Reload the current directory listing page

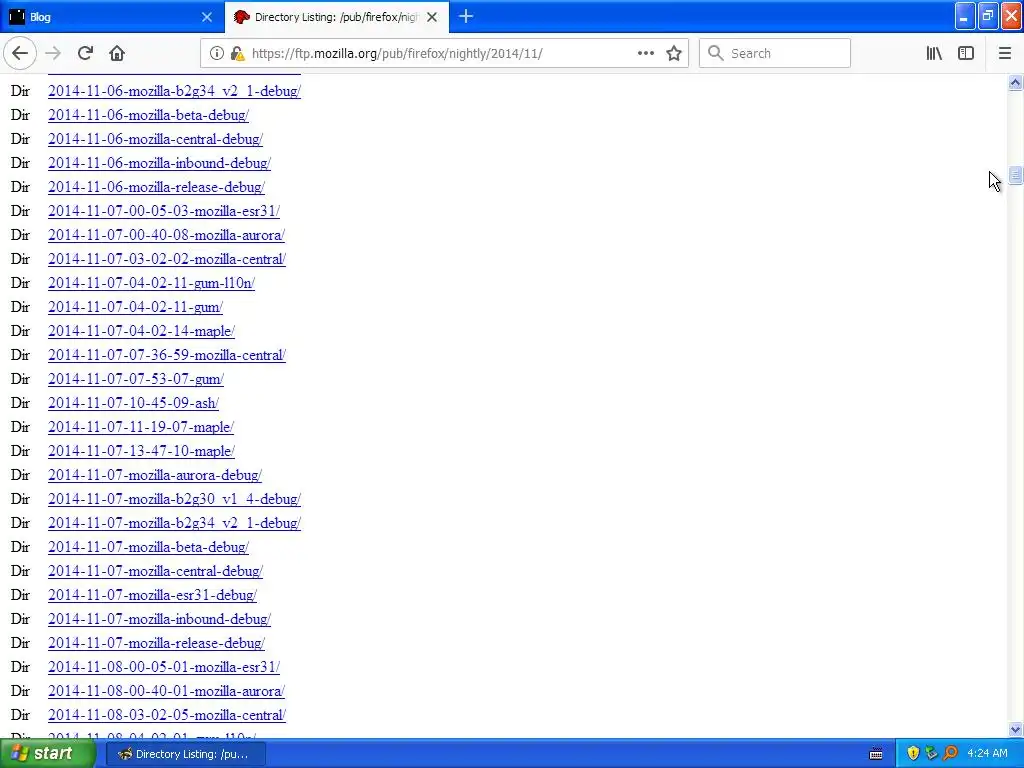click(85, 54)
